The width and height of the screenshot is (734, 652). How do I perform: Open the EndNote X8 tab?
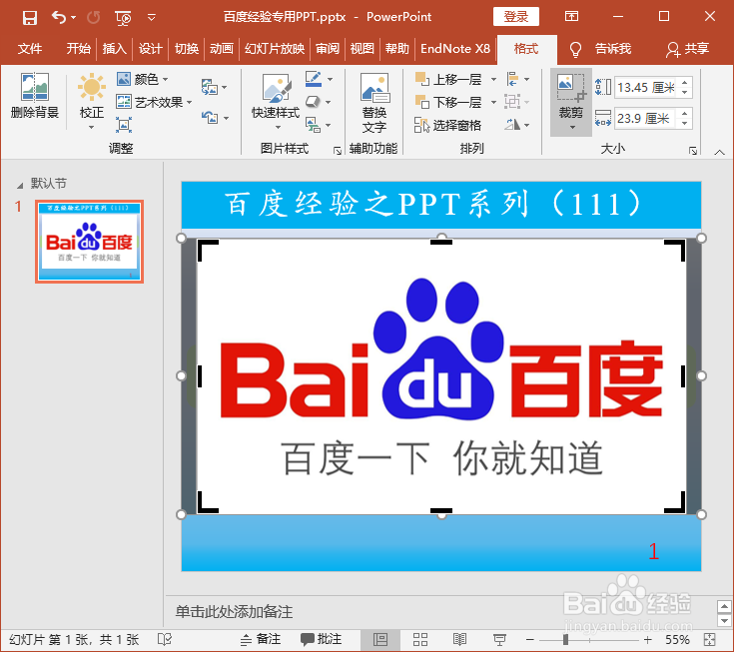(x=455, y=48)
